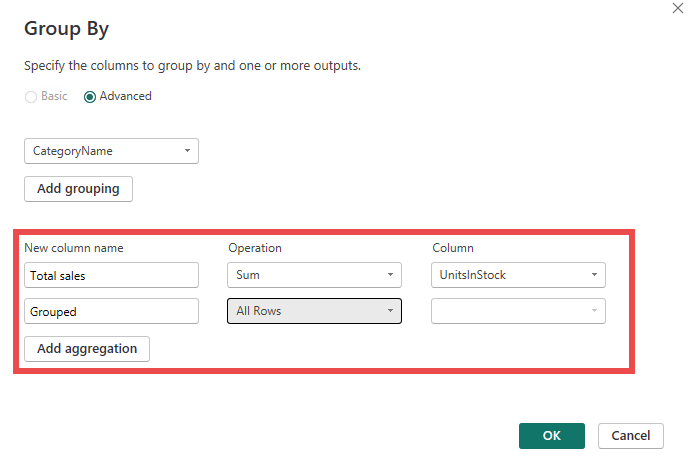Click the New column name header label
The width and height of the screenshot is (690, 459).
click(73, 248)
